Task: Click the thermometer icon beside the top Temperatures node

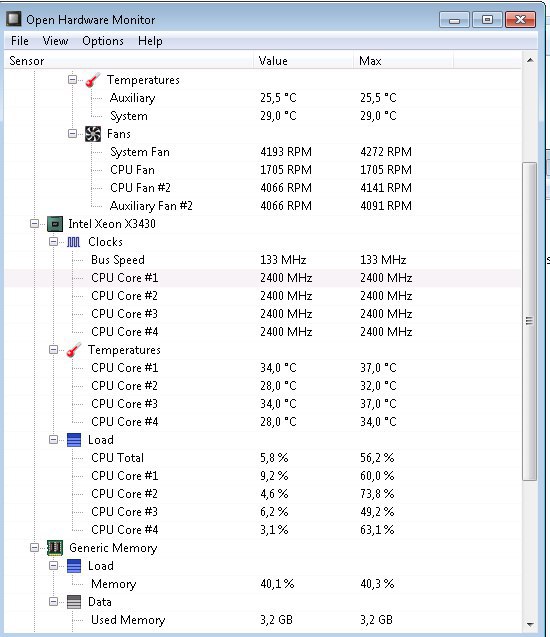Action: [x=93, y=80]
